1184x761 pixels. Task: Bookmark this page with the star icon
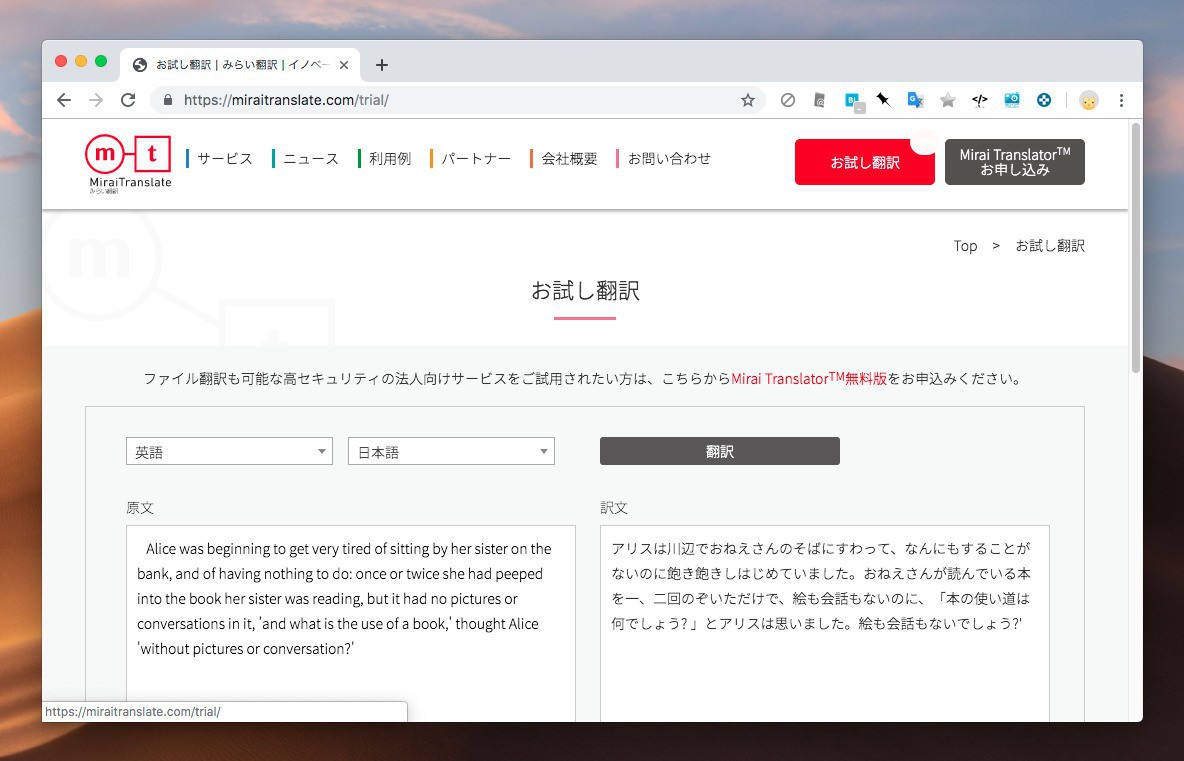tap(748, 100)
